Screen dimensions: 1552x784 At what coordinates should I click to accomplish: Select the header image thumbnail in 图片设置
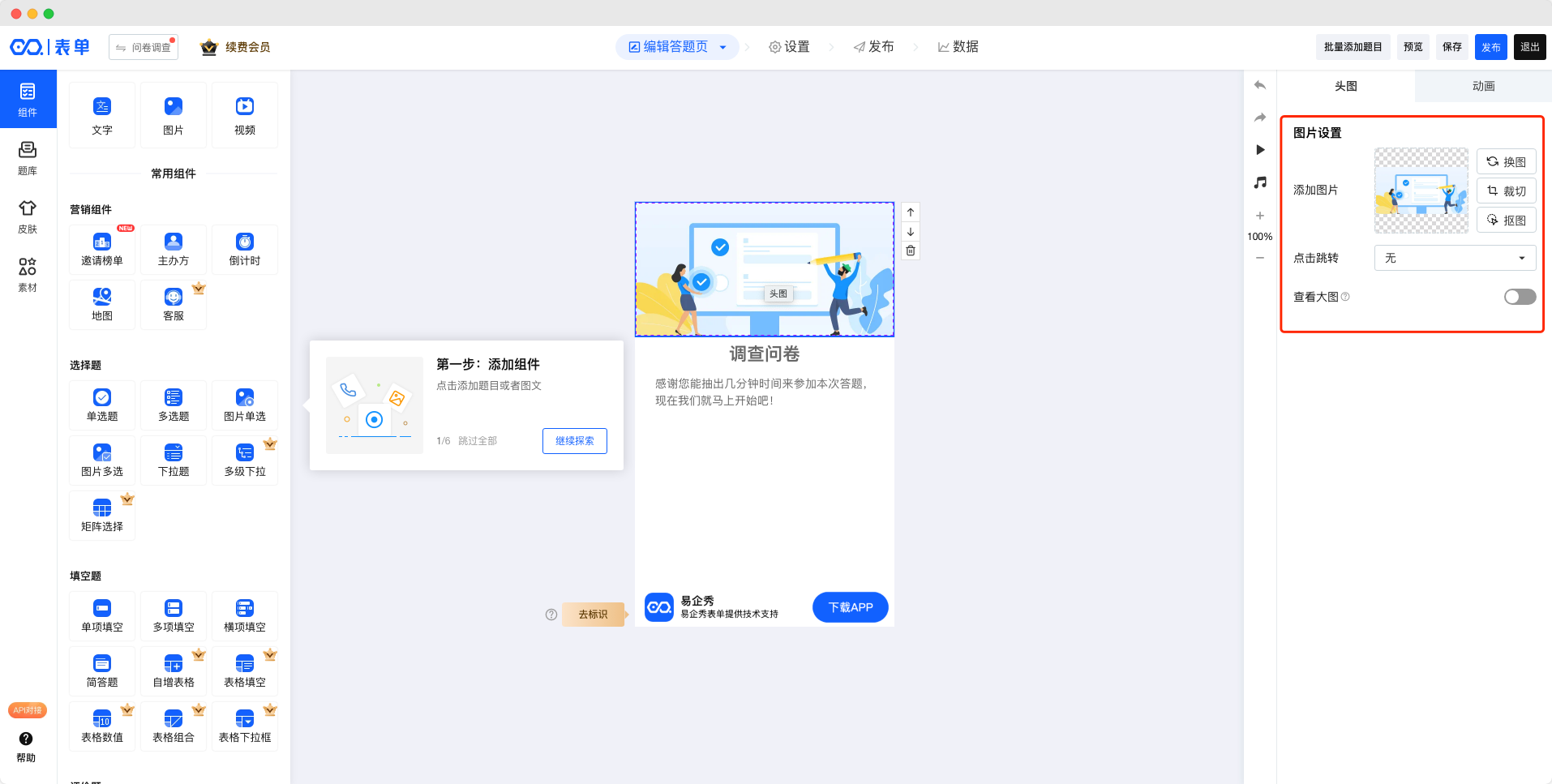coord(1421,191)
